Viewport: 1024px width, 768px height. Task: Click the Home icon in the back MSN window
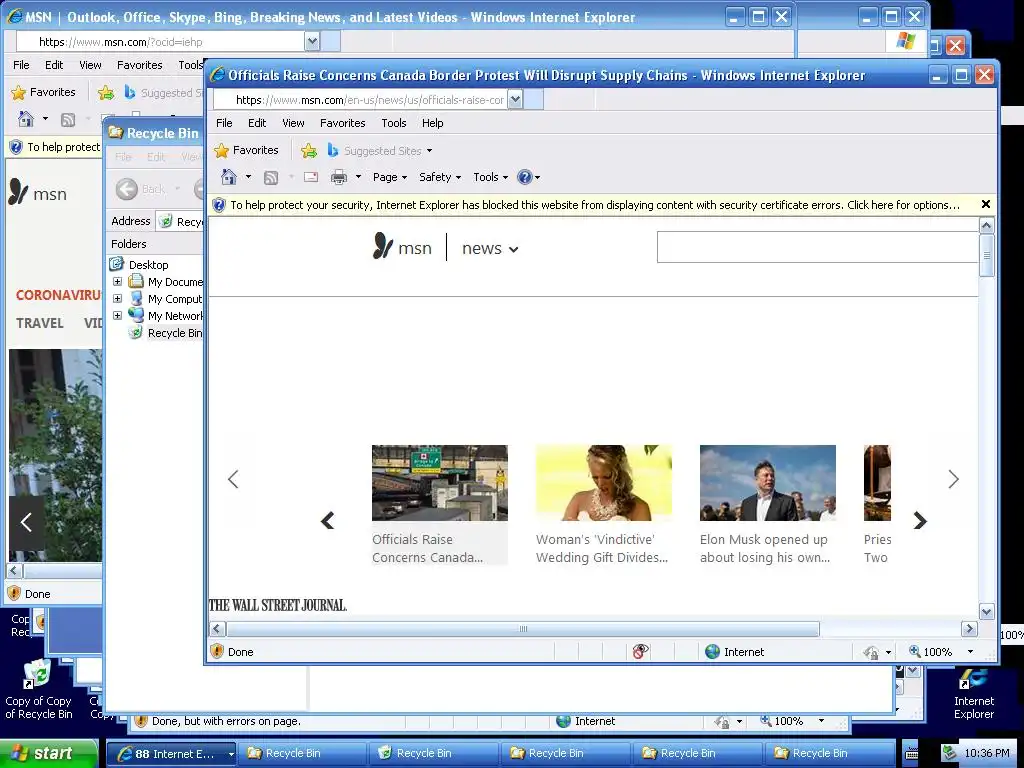tap(26, 120)
